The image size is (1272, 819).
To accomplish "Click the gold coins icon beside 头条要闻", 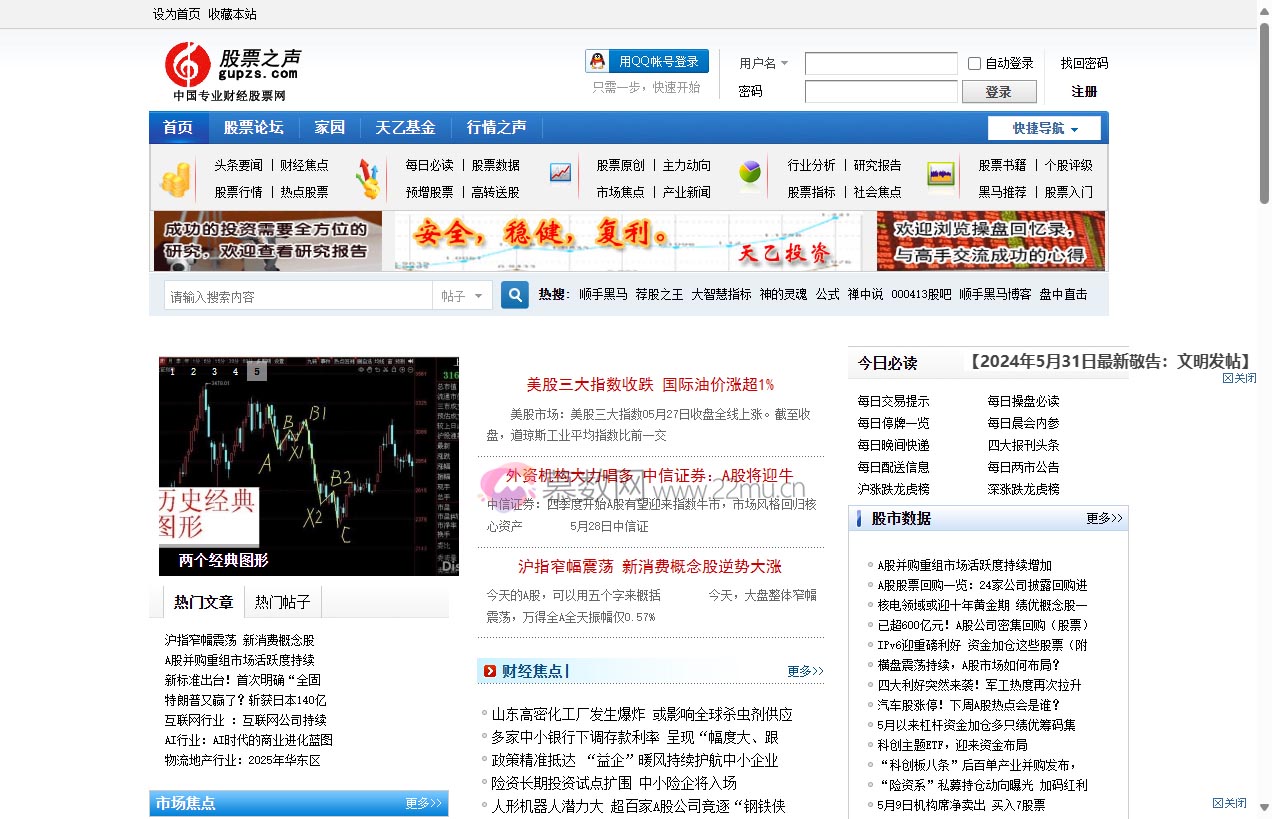I will (175, 179).
